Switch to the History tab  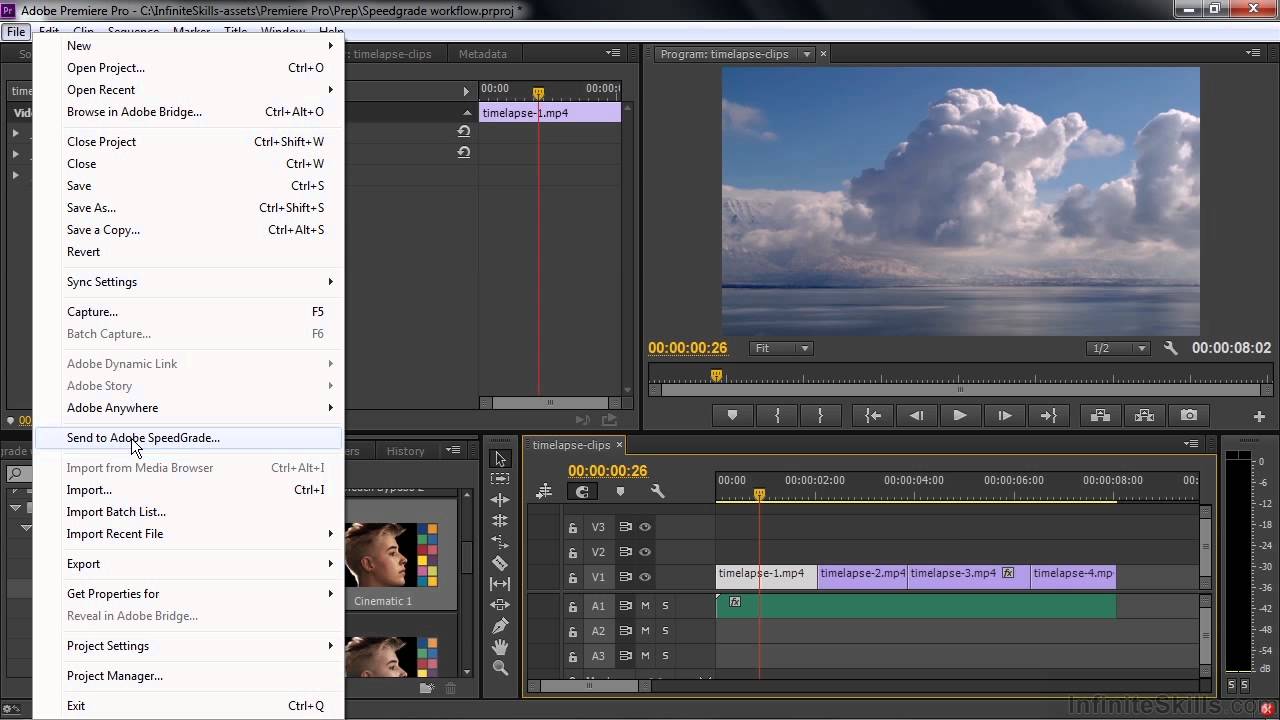(x=405, y=451)
